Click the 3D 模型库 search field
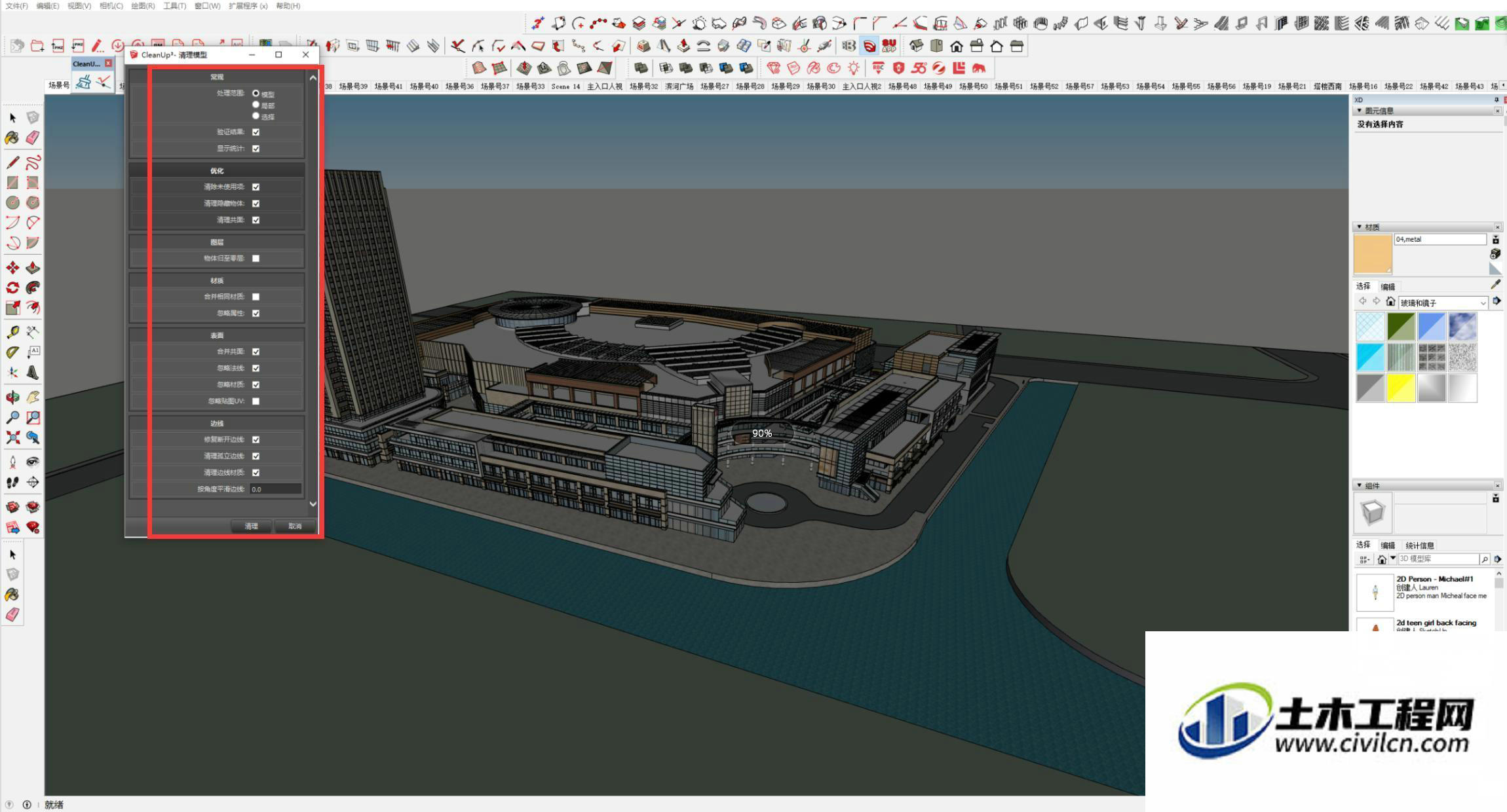Image resolution: width=1507 pixels, height=812 pixels. point(1438,559)
